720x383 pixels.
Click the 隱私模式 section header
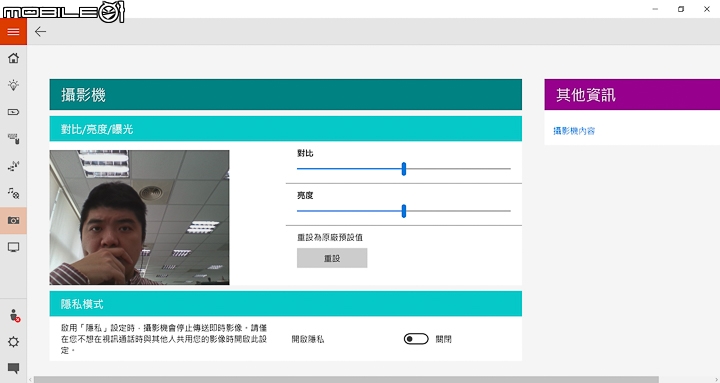(286, 304)
